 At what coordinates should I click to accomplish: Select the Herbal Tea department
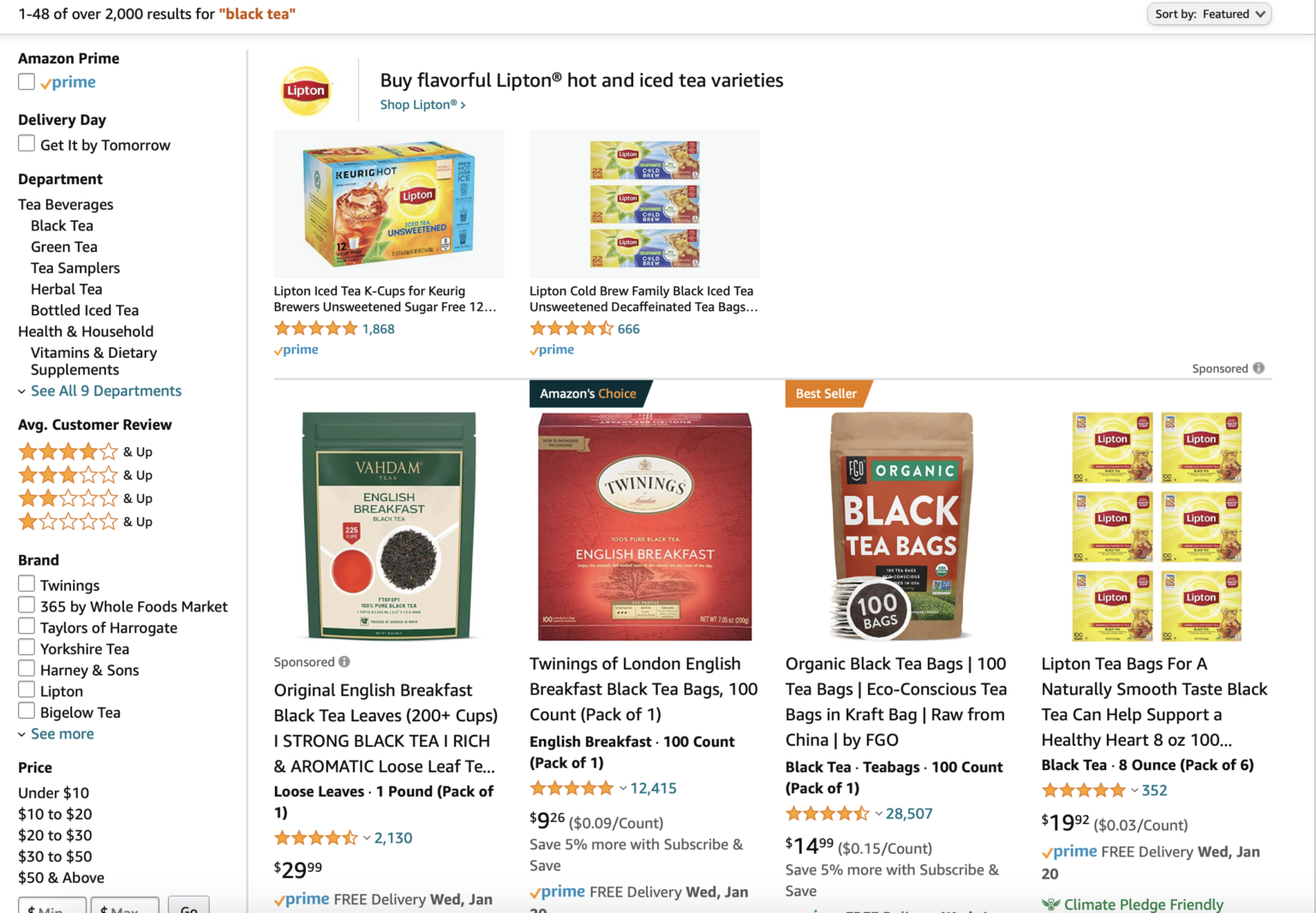tap(66, 289)
